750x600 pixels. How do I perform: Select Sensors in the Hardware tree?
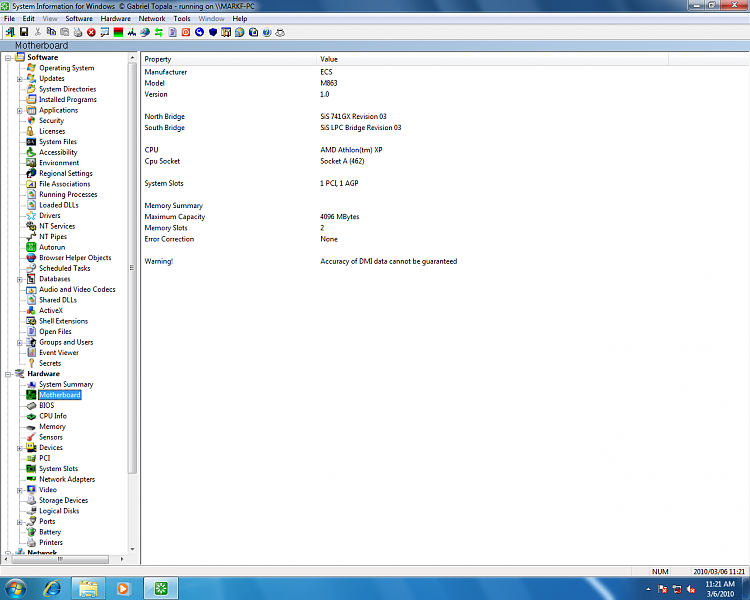coord(51,437)
